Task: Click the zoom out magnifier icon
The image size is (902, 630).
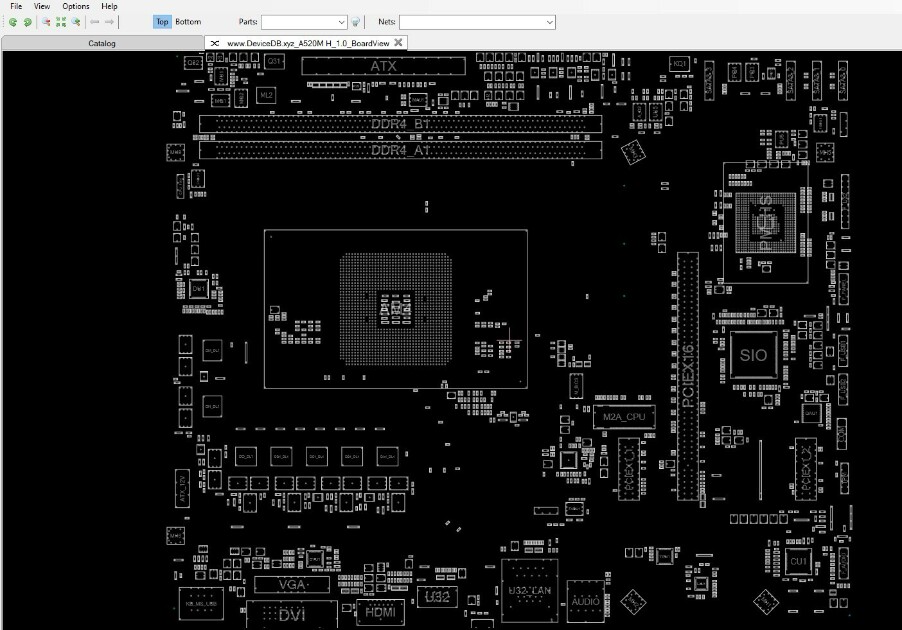Action: click(x=46, y=22)
